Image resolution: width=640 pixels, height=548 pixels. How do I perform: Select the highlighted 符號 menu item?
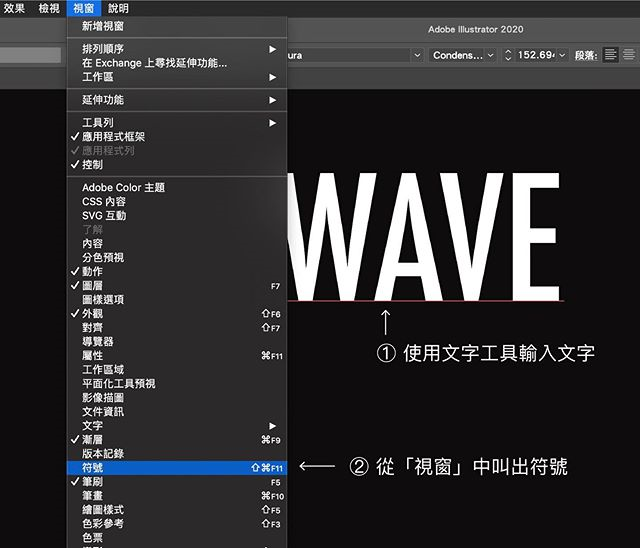[177, 468]
